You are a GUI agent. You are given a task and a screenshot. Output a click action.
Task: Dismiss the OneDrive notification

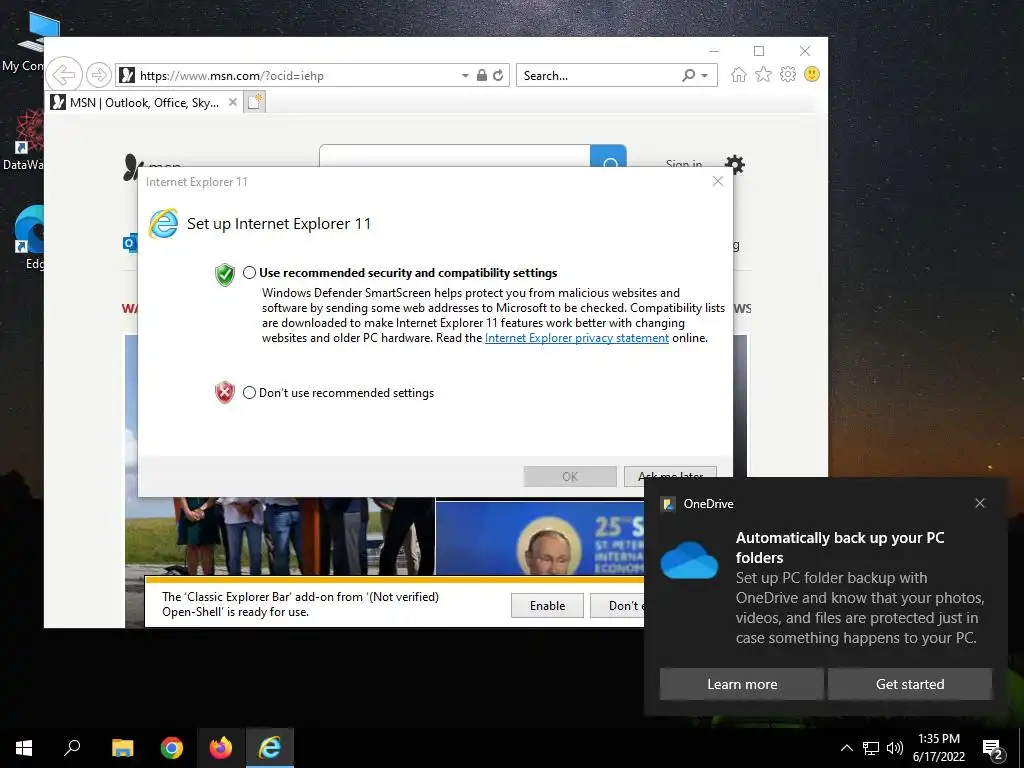coord(980,503)
